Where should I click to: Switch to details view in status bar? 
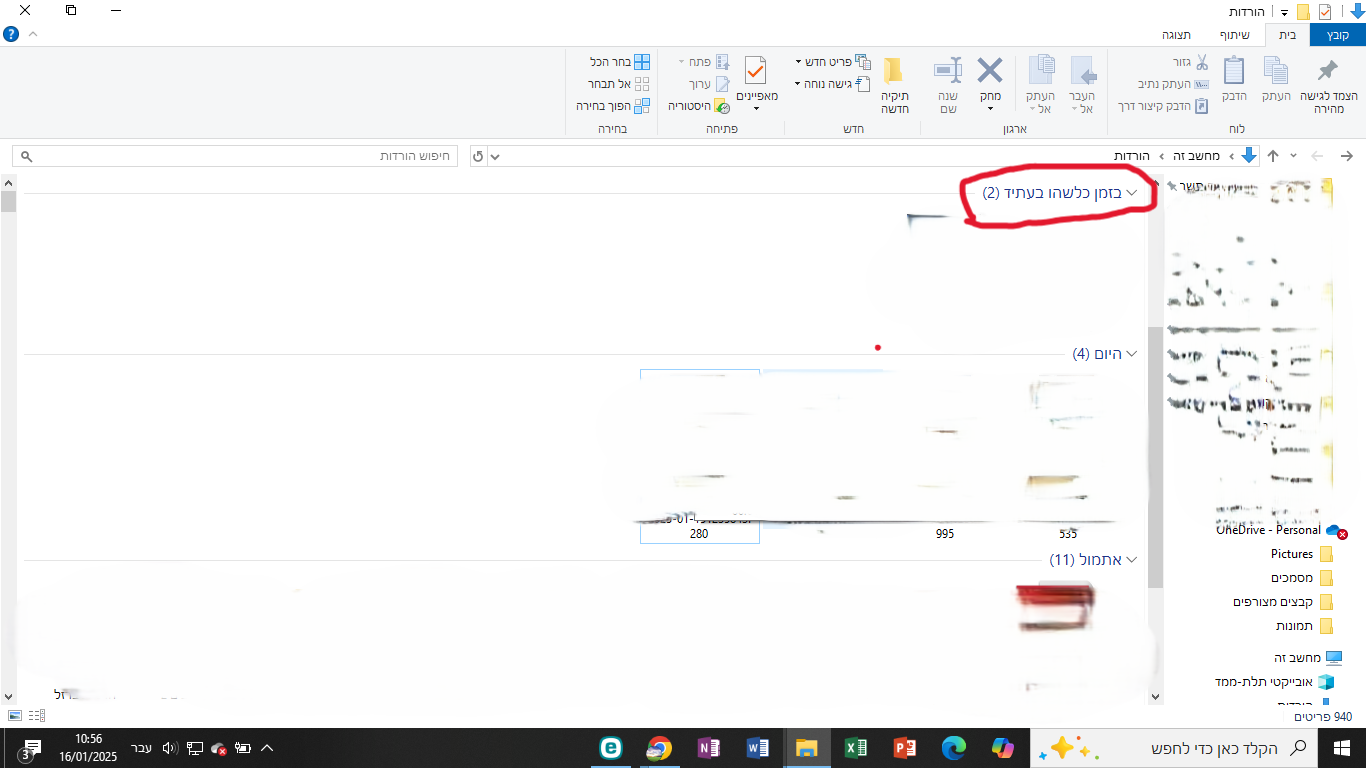pyautogui.click(x=37, y=716)
